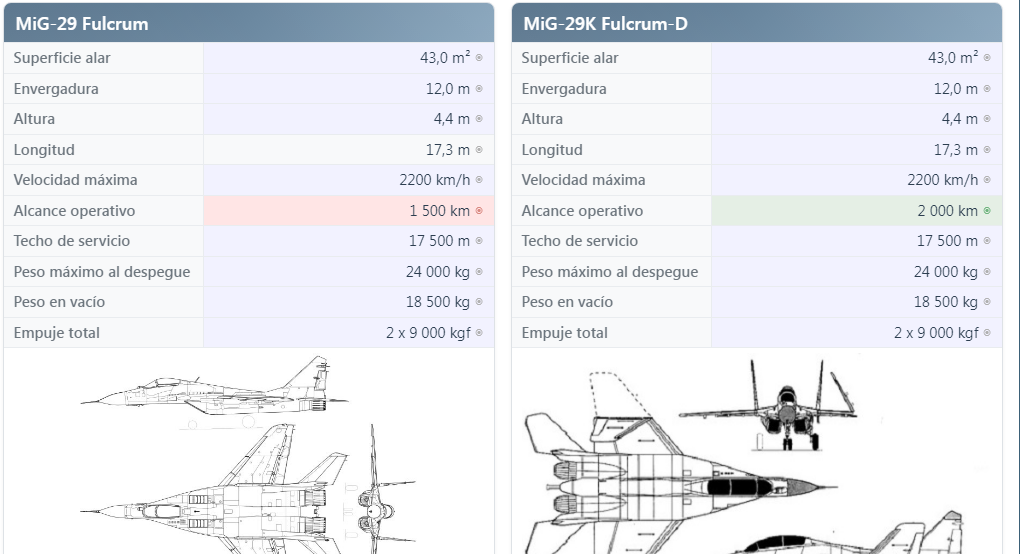Click the dot beside MiG-29K Techo de servicio
Screen dimensions: 1020x554
tap(987, 241)
